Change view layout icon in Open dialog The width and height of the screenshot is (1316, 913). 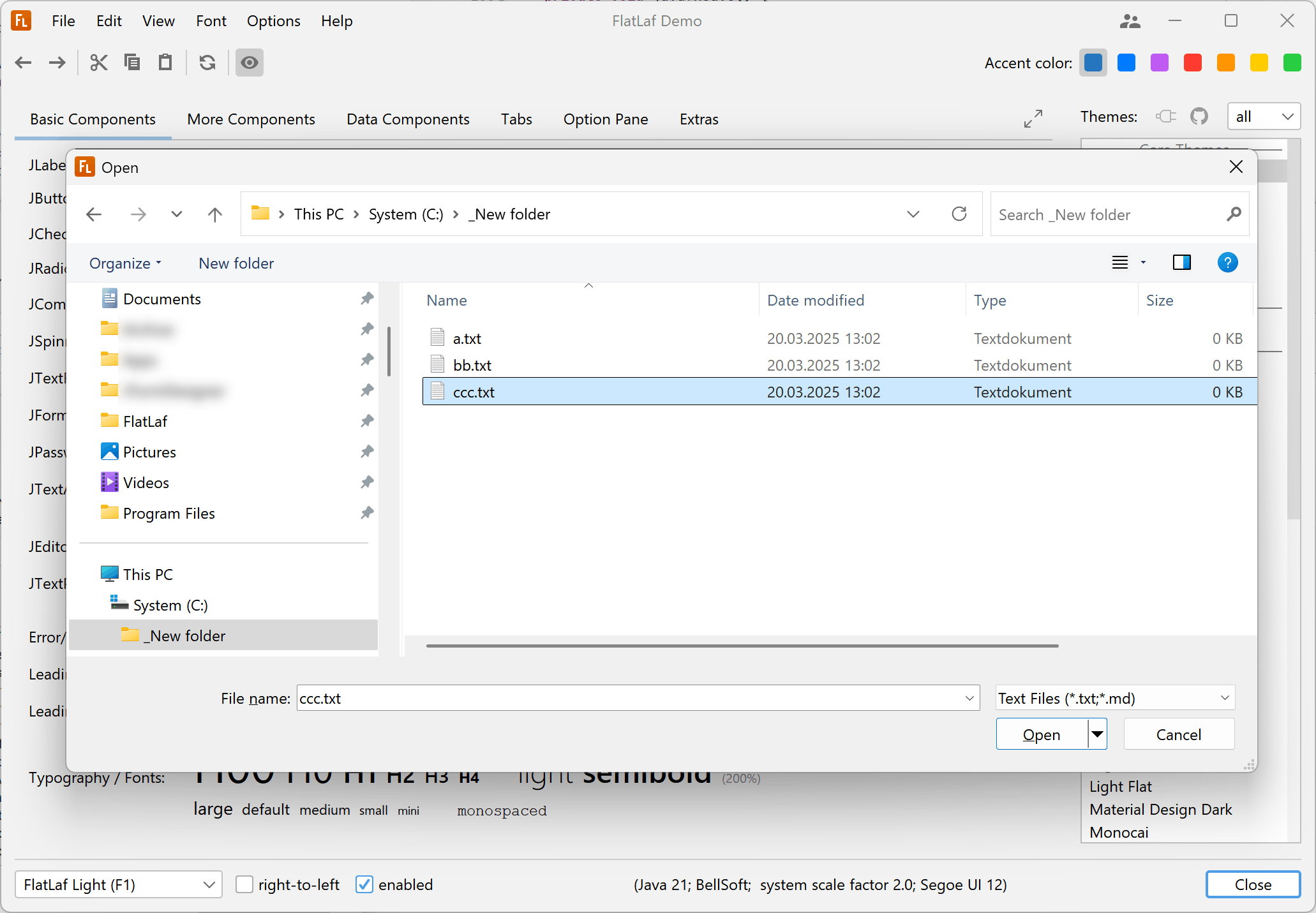click(x=1120, y=262)
